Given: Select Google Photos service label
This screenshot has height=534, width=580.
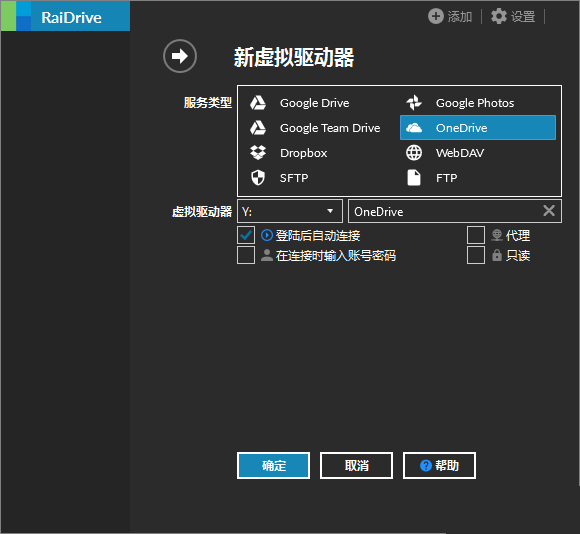Looking at the screenshot, I should point(475,103).
